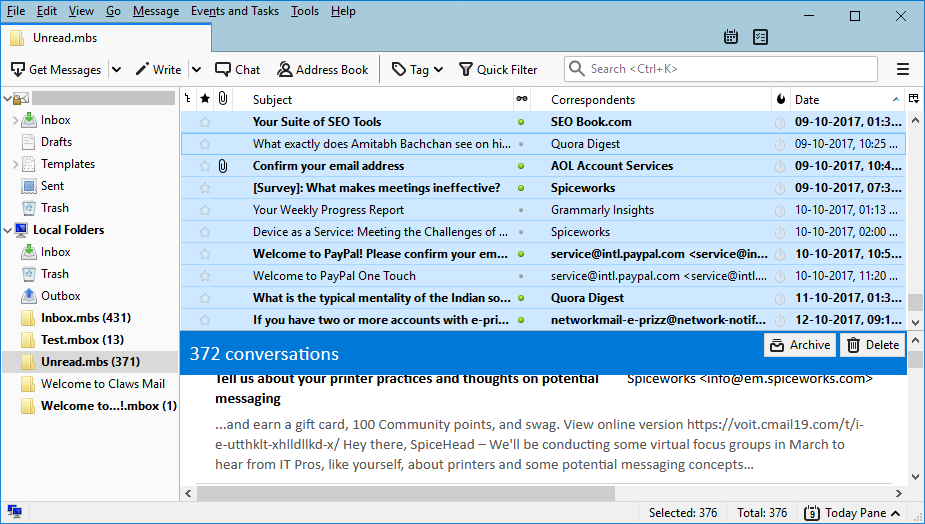The image size is (925, 524).
Task: Open the Chat window
Action: point(237,70)
